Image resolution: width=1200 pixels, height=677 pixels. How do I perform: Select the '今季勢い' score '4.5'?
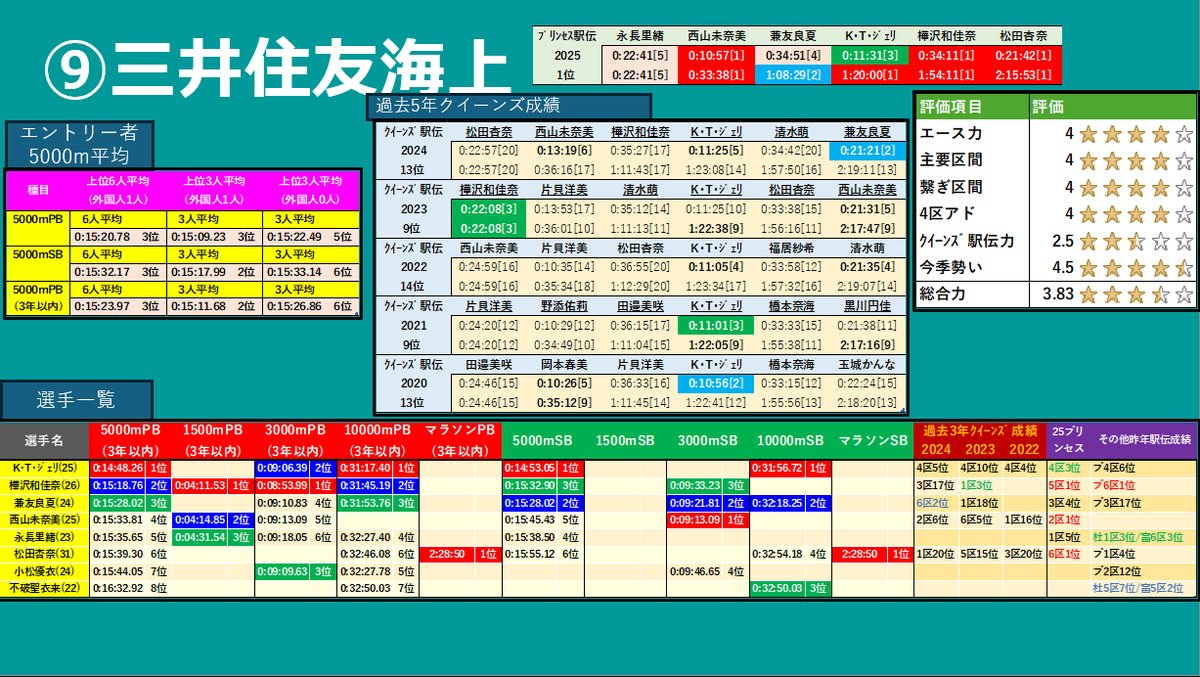(1061, 268)
